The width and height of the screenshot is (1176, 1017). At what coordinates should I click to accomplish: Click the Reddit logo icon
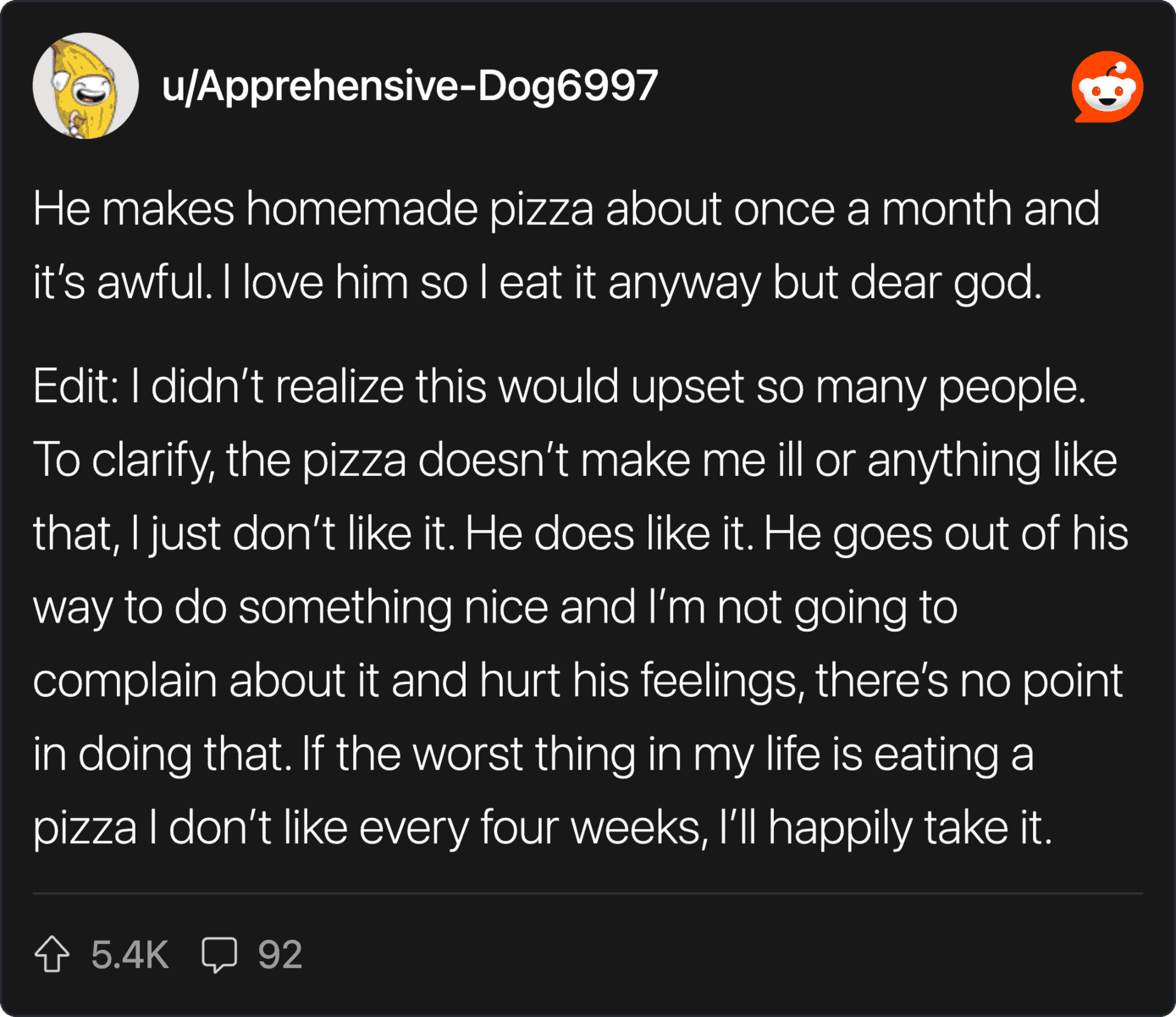pos(1107,86)
